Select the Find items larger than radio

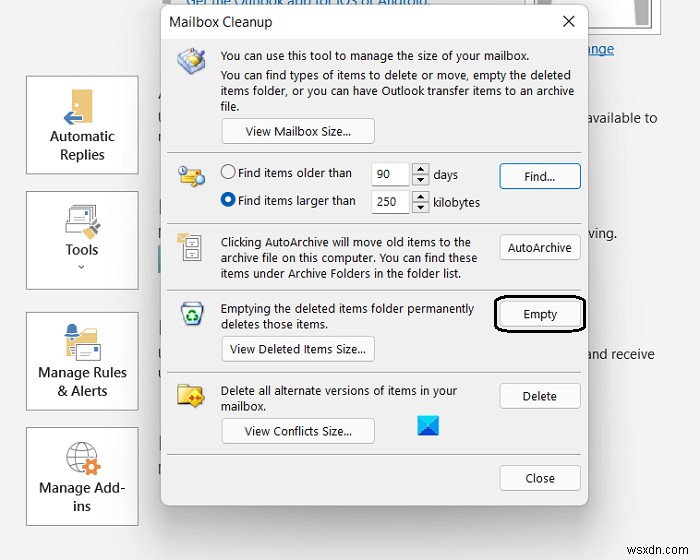tap(228, 200)
